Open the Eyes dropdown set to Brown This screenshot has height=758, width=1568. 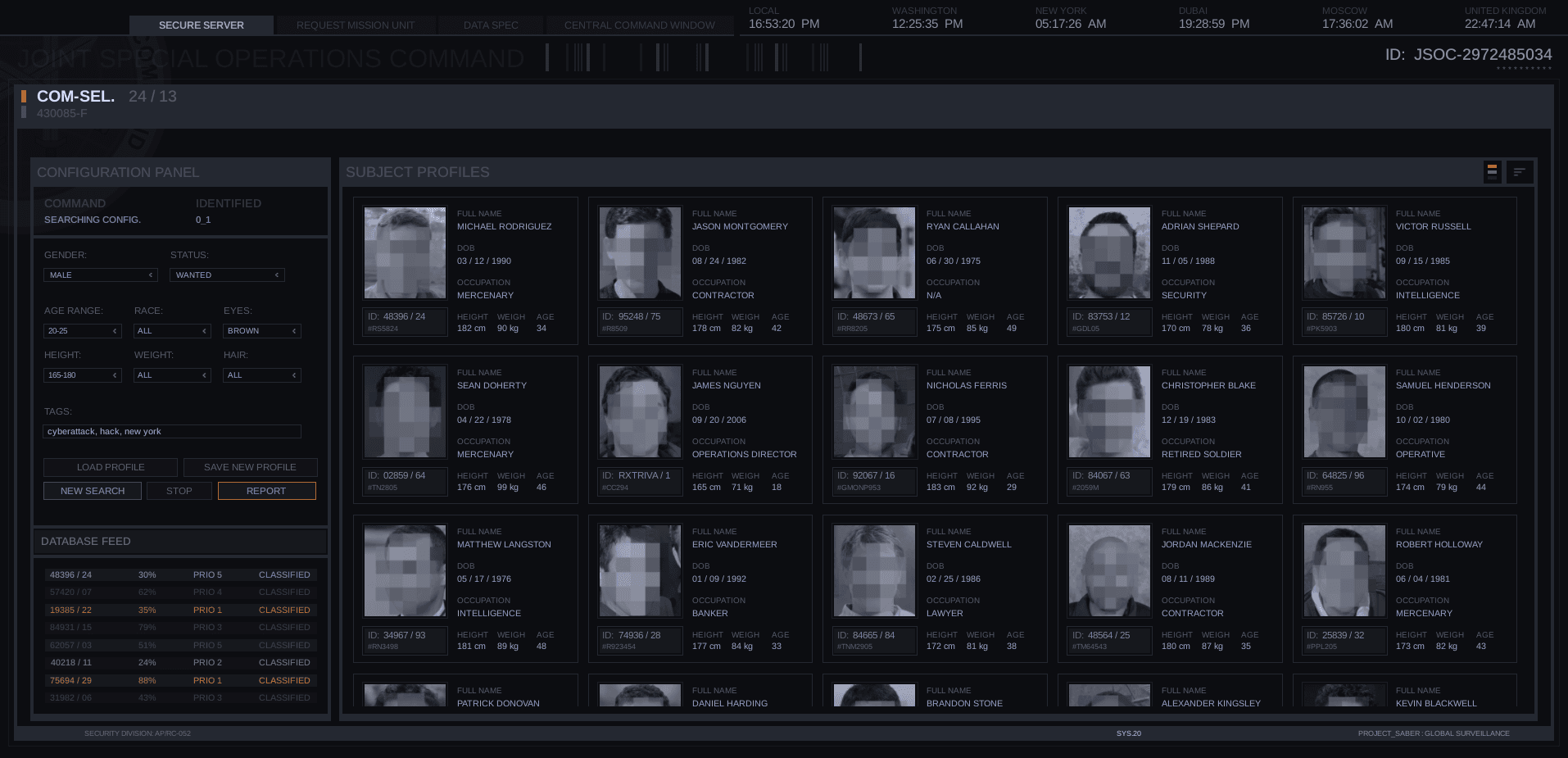coord(262,330)
